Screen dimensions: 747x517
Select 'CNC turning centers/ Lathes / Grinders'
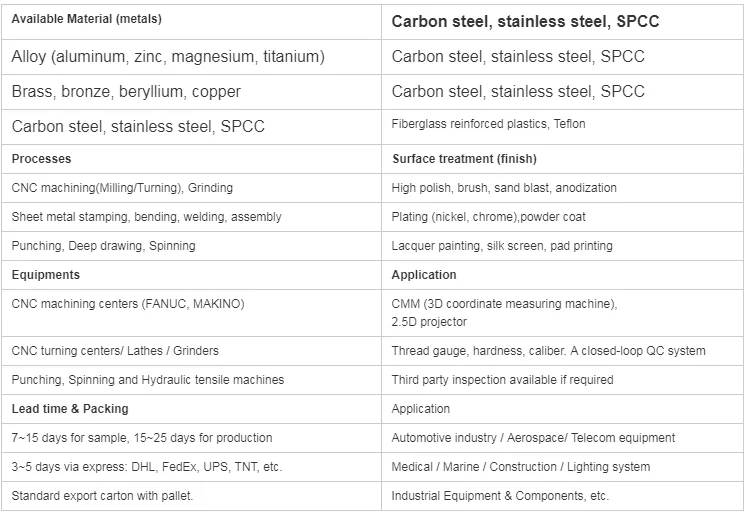click(x=115, y=351)
